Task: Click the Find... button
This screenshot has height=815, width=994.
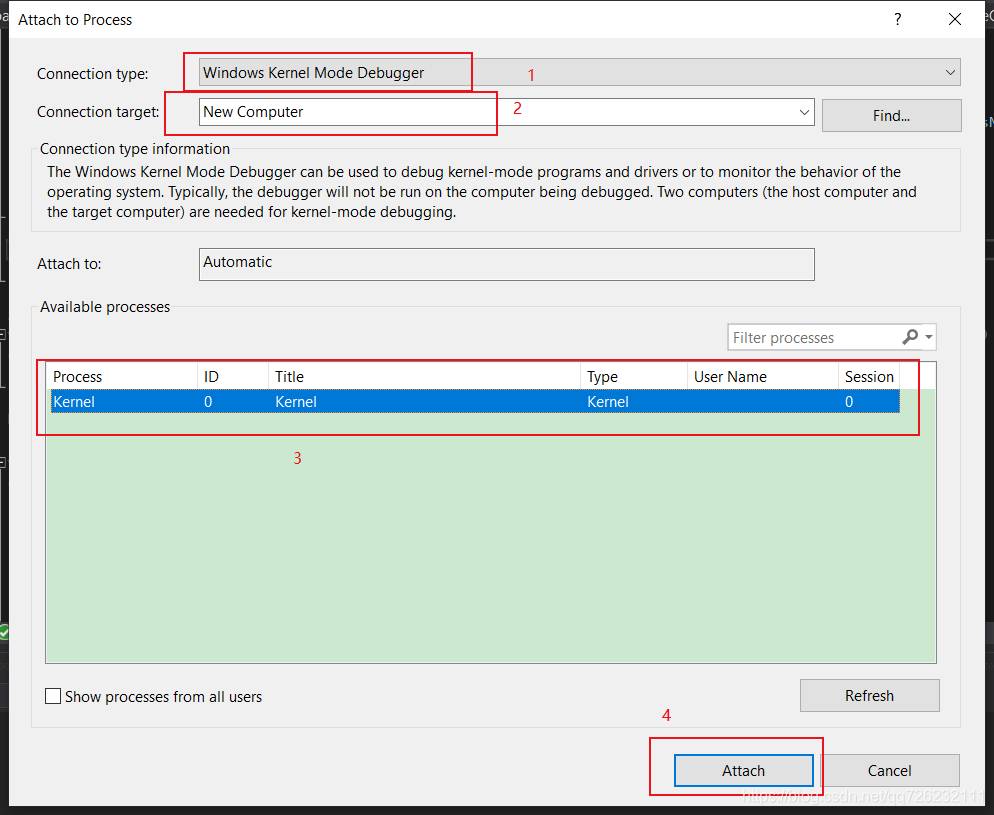Action: [891, 115]
